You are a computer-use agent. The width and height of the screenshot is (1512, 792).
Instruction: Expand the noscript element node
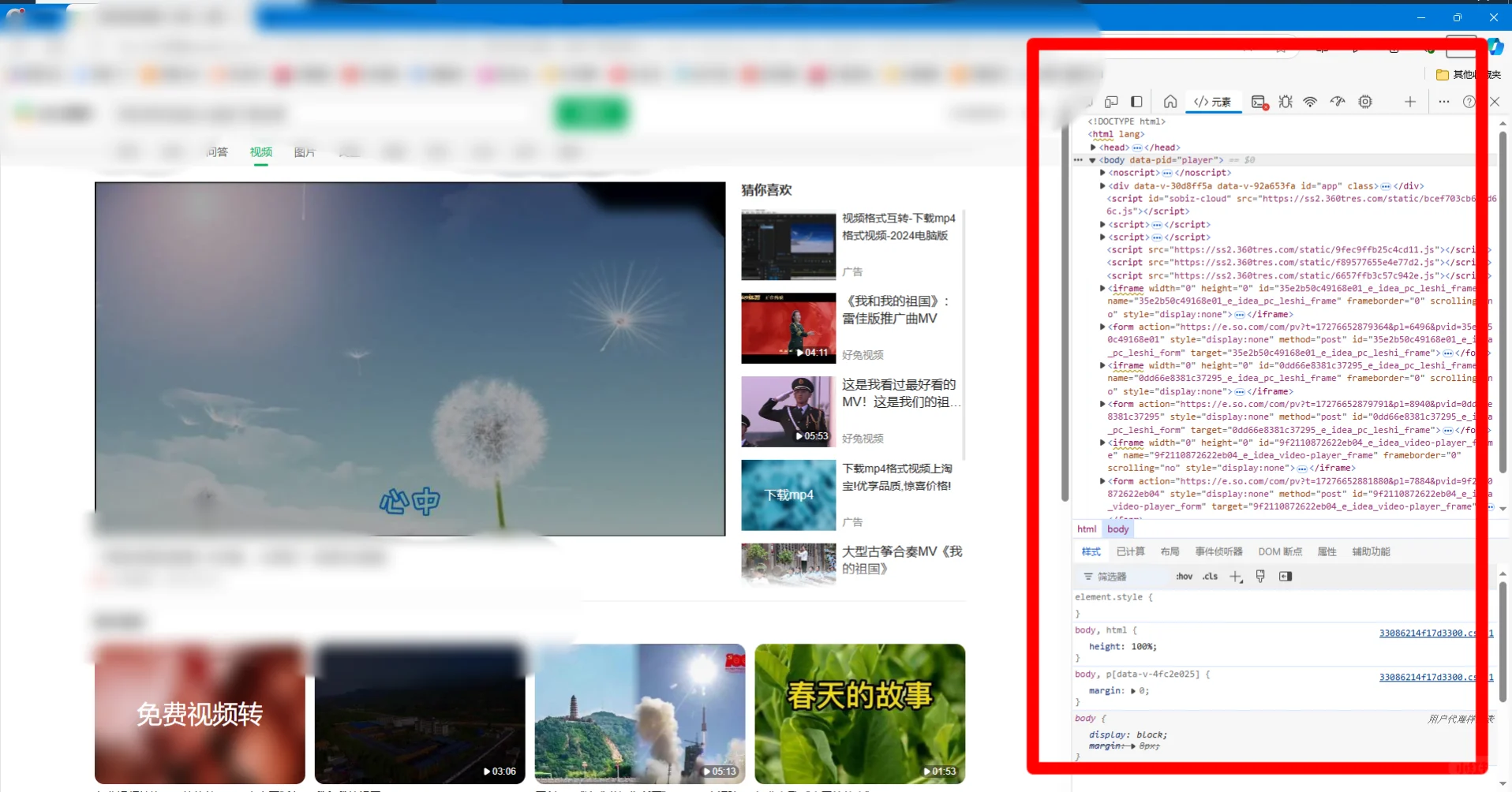pyautogui.click(x=1102, y=172)
